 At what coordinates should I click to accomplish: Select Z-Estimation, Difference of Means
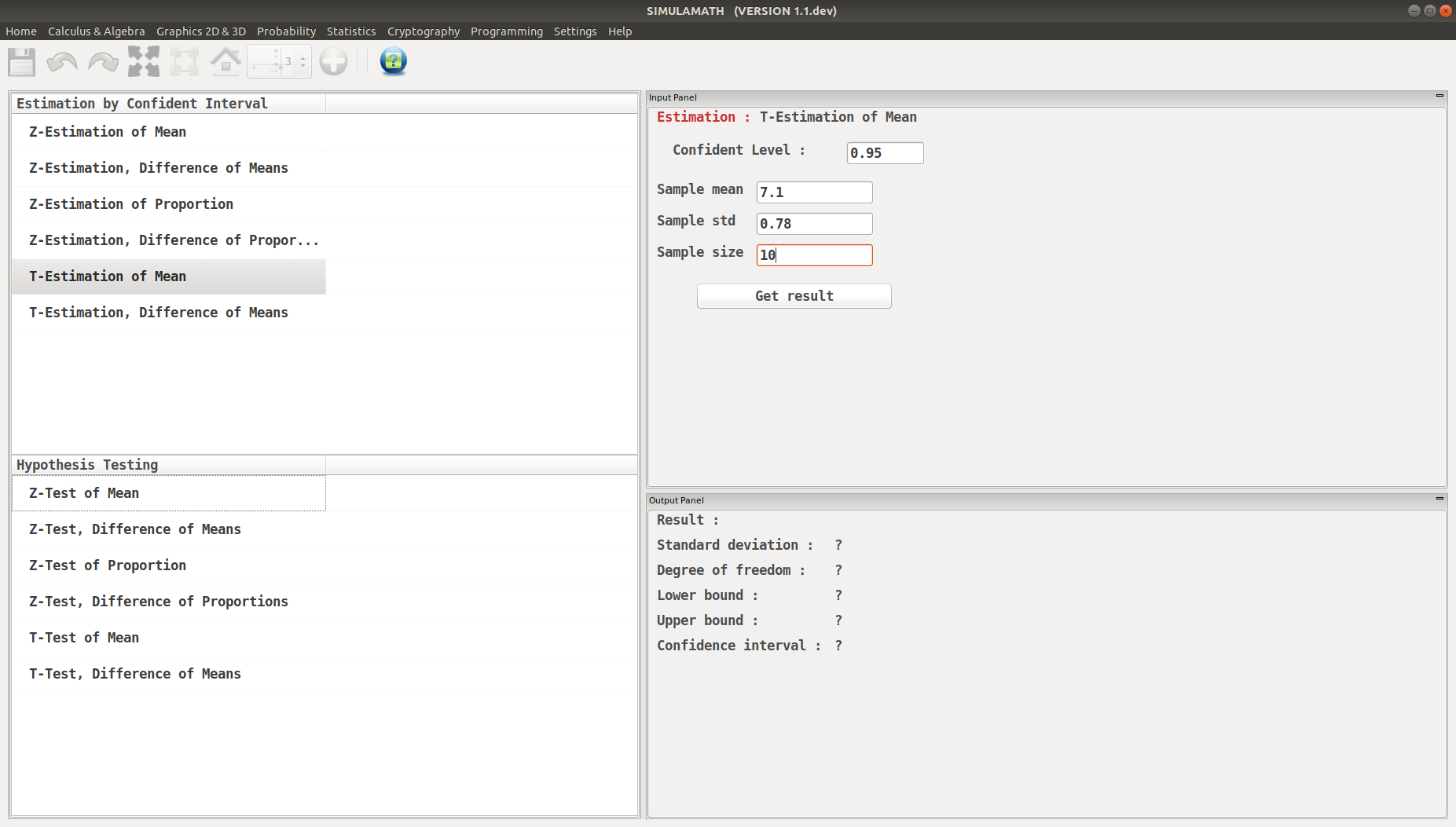169,168
